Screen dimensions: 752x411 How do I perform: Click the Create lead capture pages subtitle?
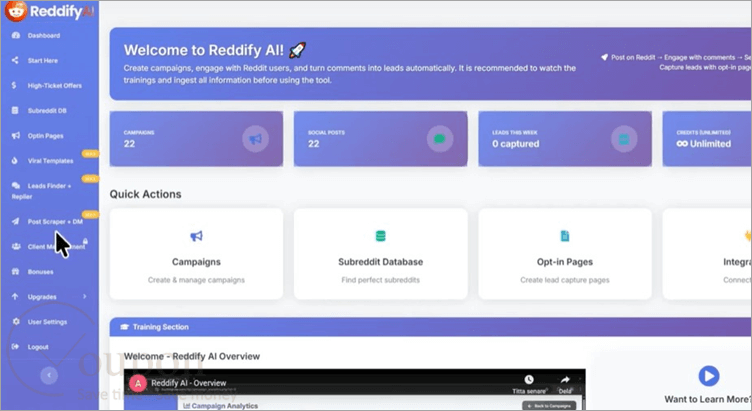565,280
